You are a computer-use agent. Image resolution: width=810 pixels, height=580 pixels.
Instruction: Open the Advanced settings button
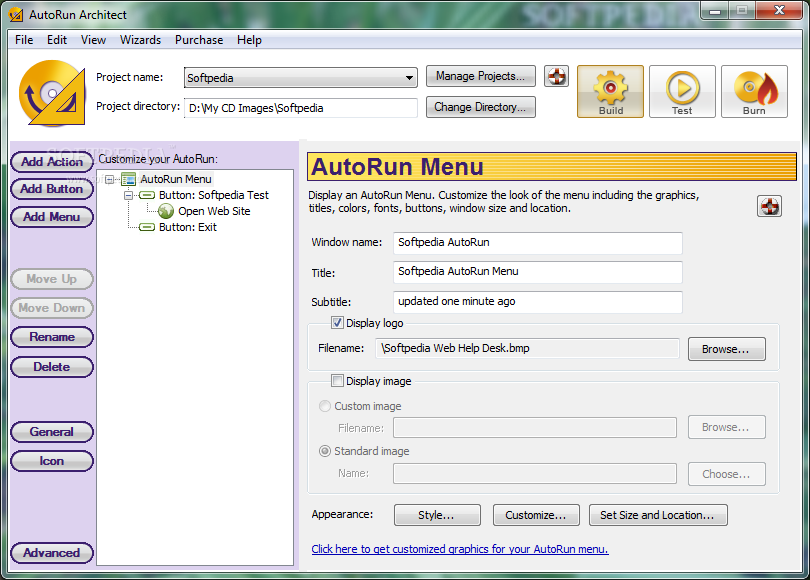52,553
